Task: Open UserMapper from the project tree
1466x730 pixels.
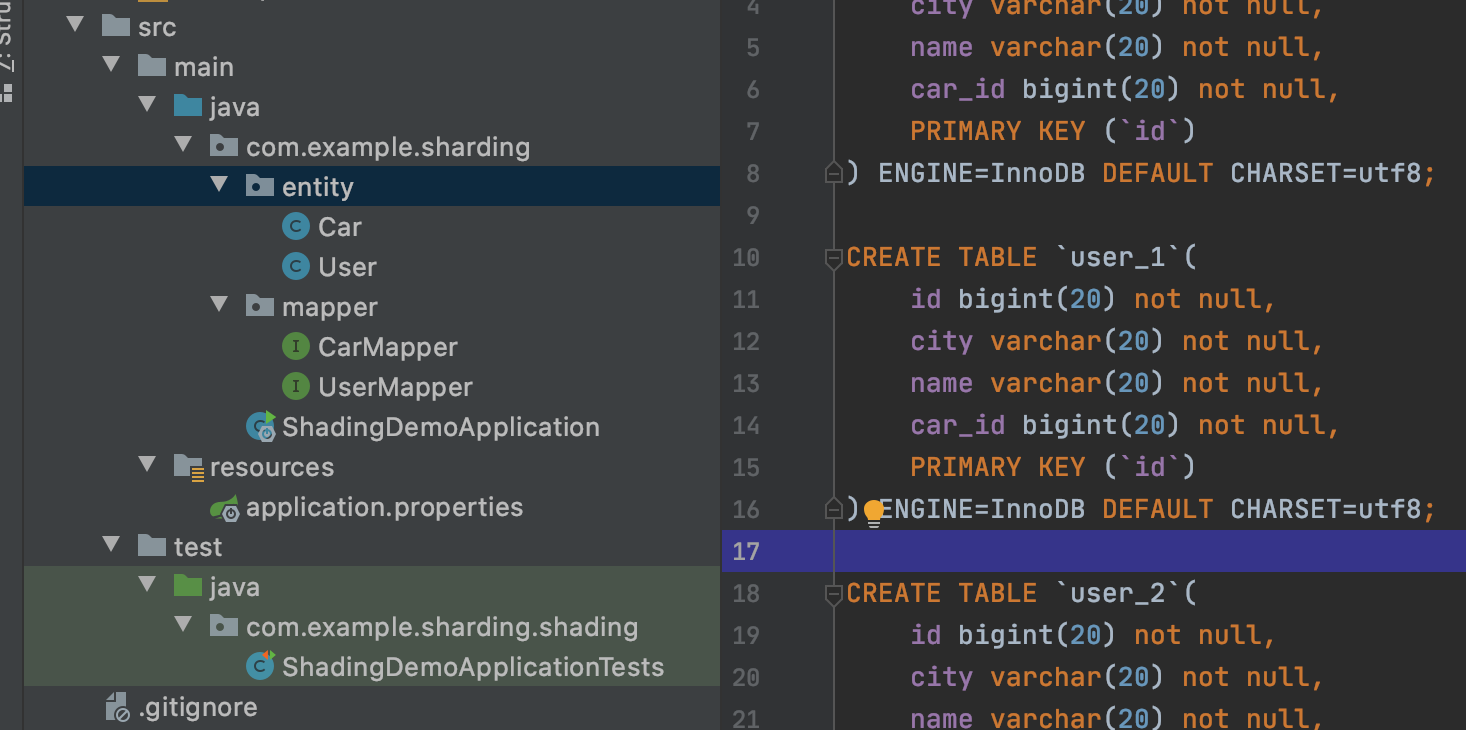Action: pos(395,387)
